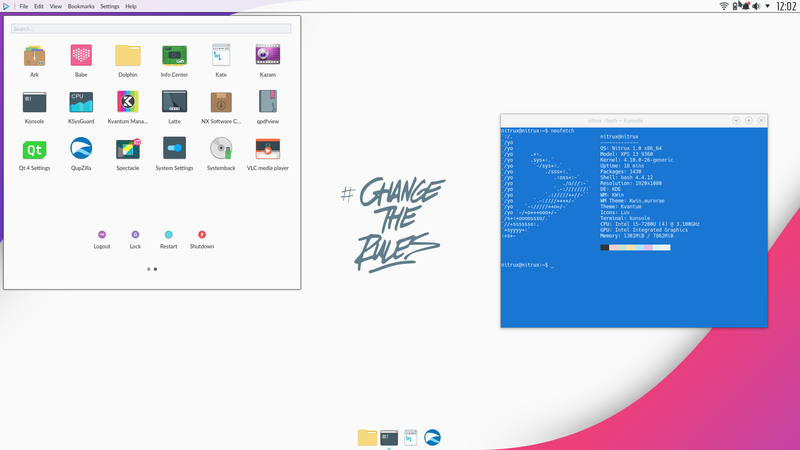
Task: Open the Bookmarks menu
Action: pyautogui.click(x=81, y=6)
